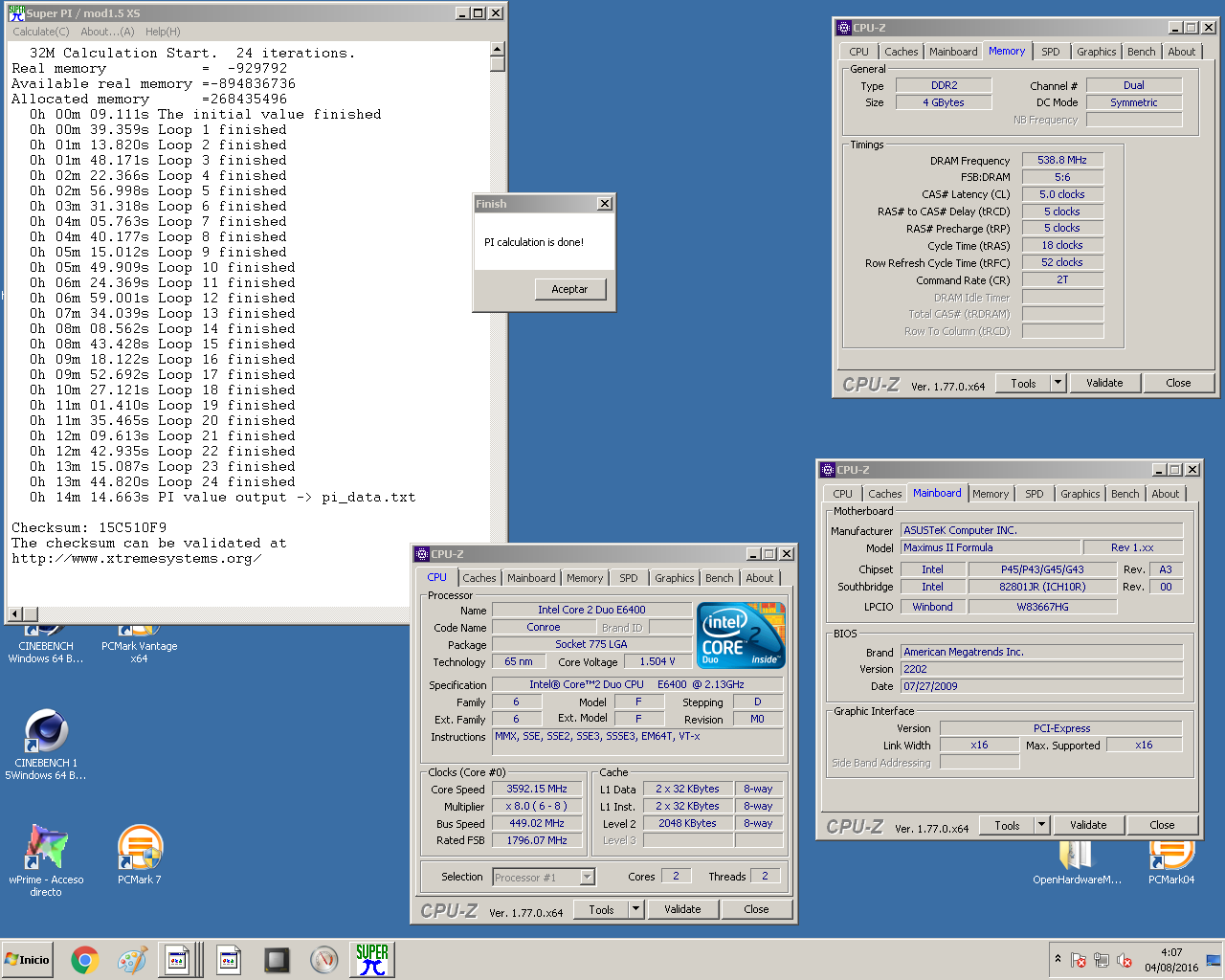Click the black CPU chip taskbar icon
Screen dimensions: 1225x980
277,960
